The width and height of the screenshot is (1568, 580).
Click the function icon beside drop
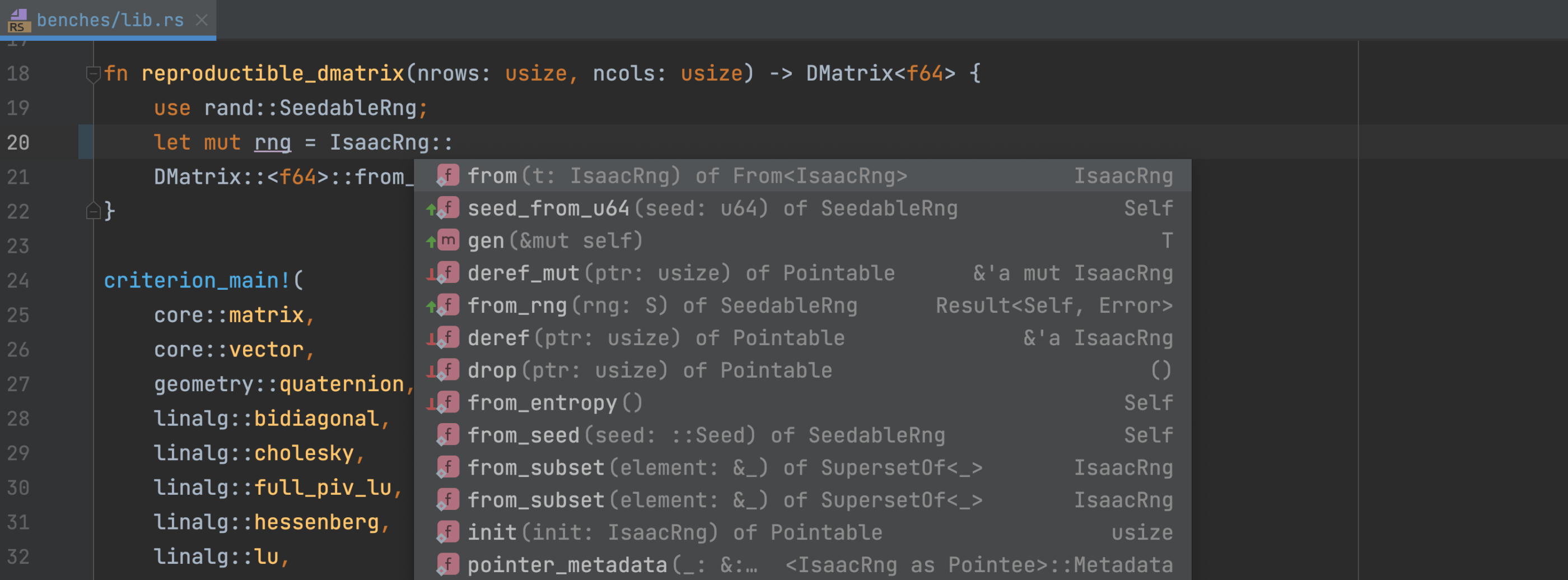pos(448,370)
